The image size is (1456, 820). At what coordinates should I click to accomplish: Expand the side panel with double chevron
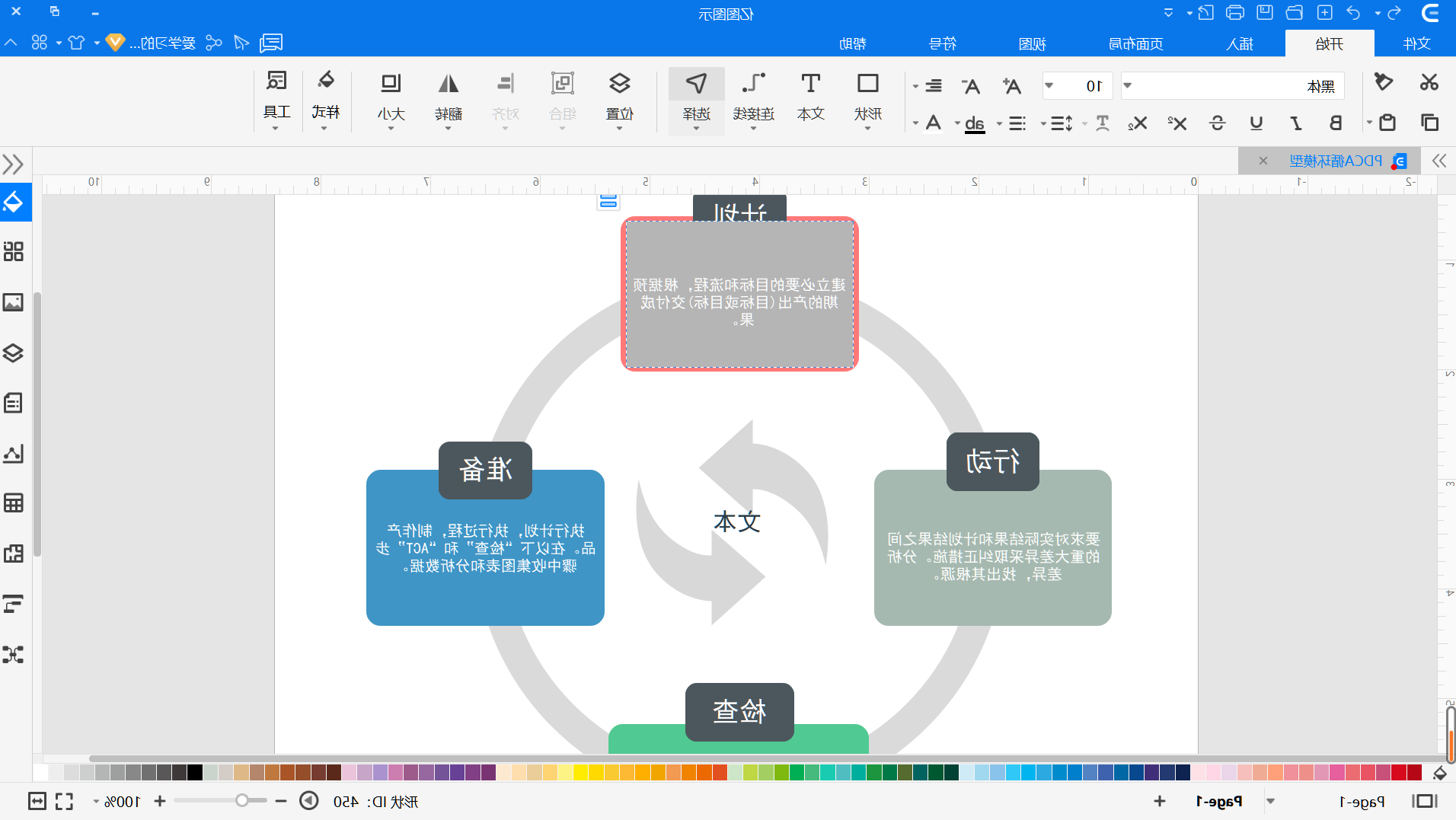[x=13, y=164]
